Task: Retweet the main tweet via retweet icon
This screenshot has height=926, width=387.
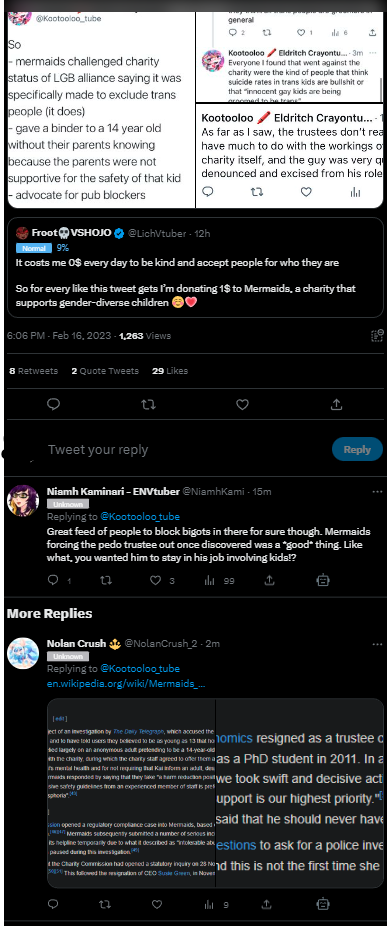Action: (148, 405)
